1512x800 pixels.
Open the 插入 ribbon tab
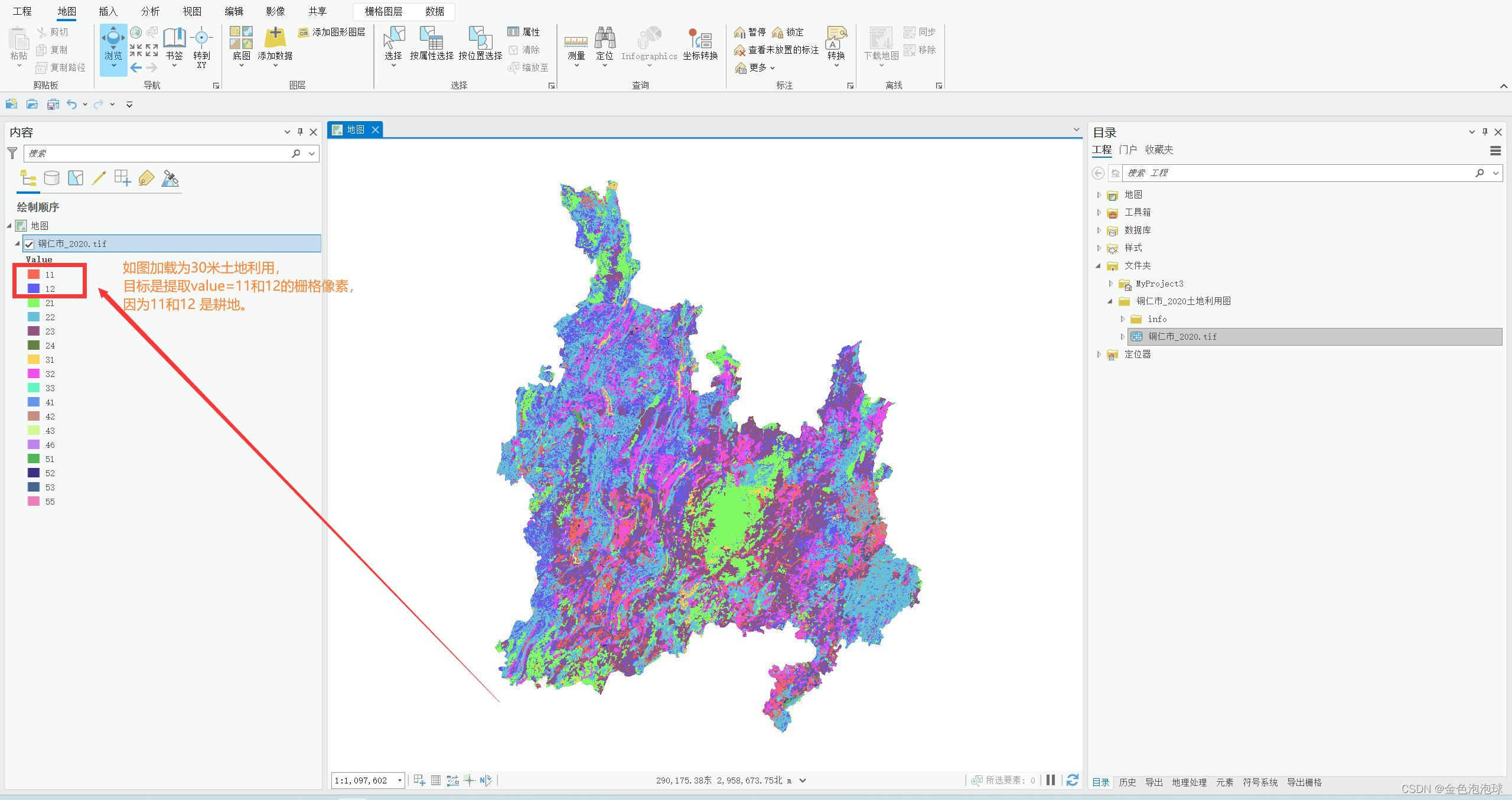point(108,11)
